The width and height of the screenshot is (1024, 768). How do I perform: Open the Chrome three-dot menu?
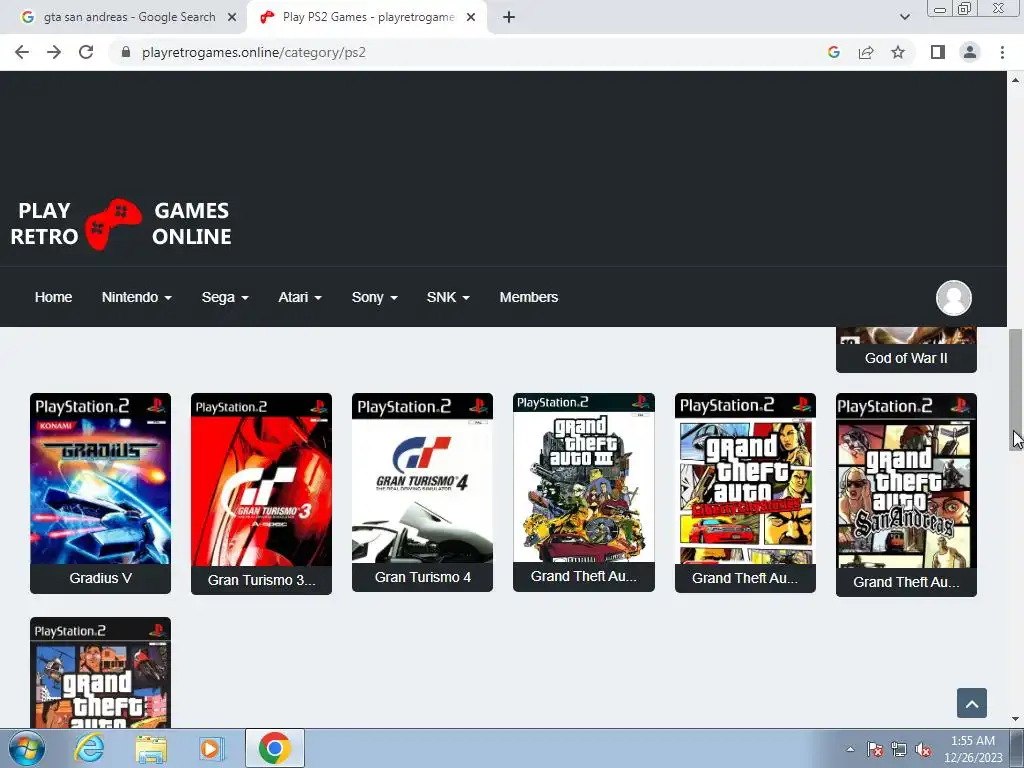[1002, 52]
